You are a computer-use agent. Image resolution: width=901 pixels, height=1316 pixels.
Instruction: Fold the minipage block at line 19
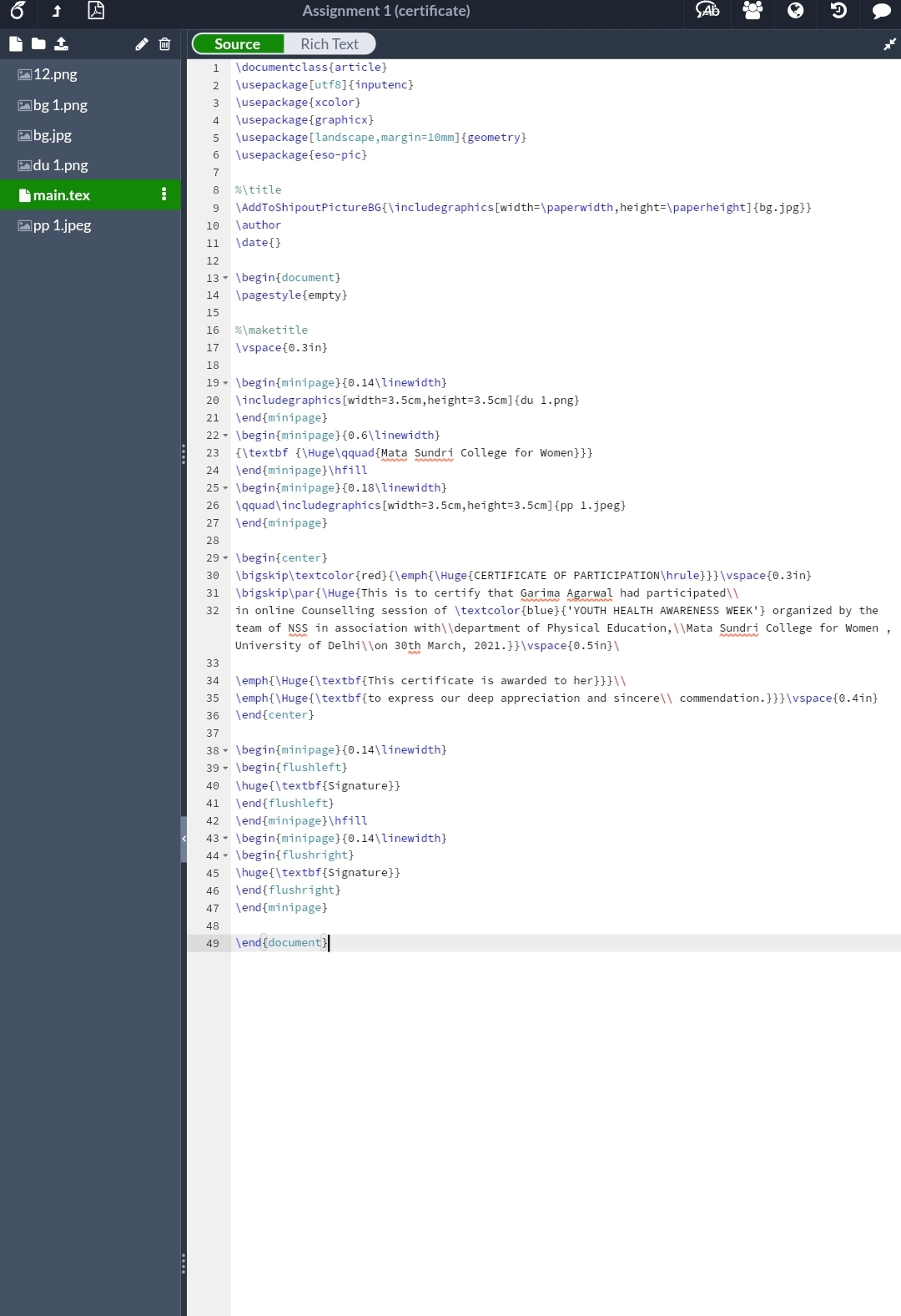225,383
